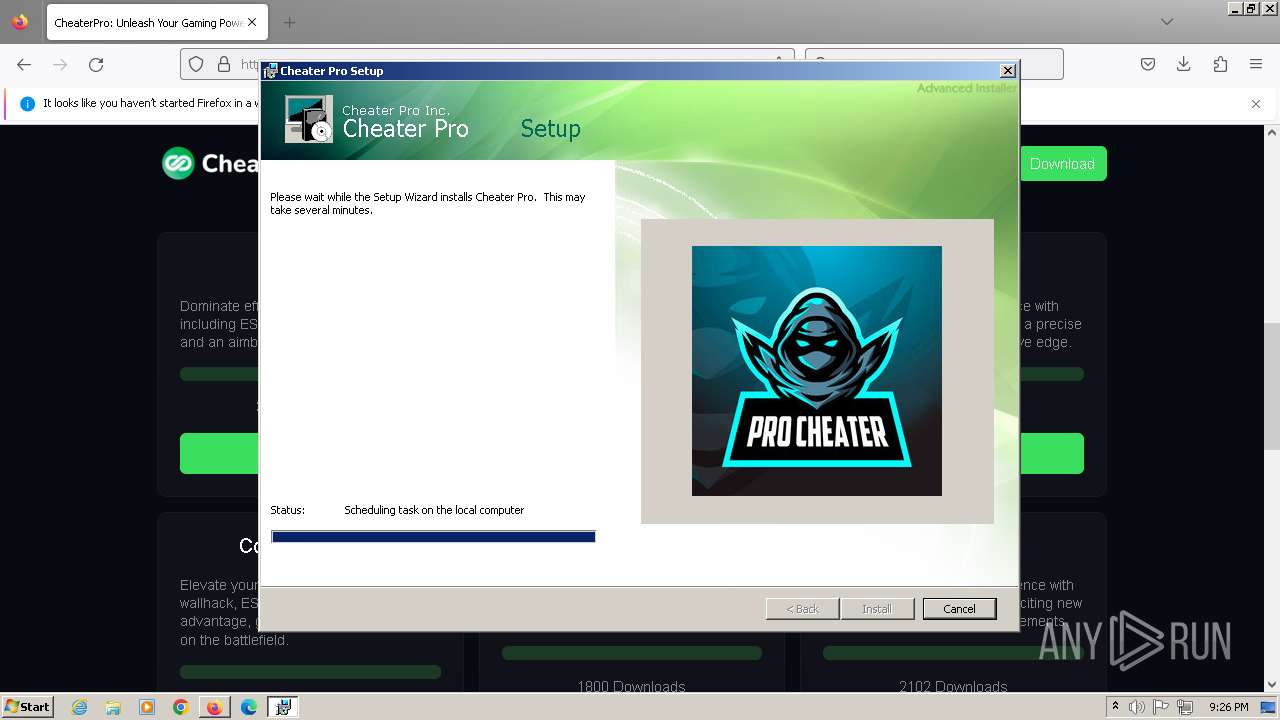Open the Firefox extensions menu
Image resolution: width=1280 pixels, height=720 pixels.
click(1220, 64)
